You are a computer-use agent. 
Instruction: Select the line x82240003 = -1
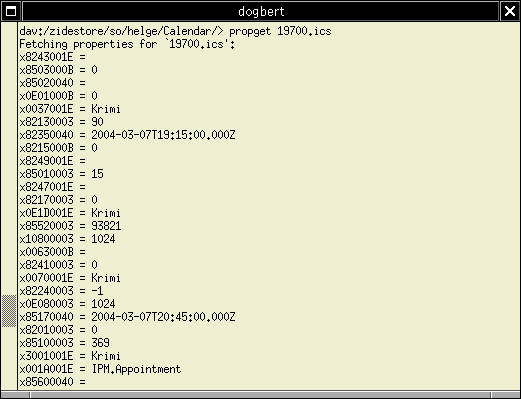[61, 291]
